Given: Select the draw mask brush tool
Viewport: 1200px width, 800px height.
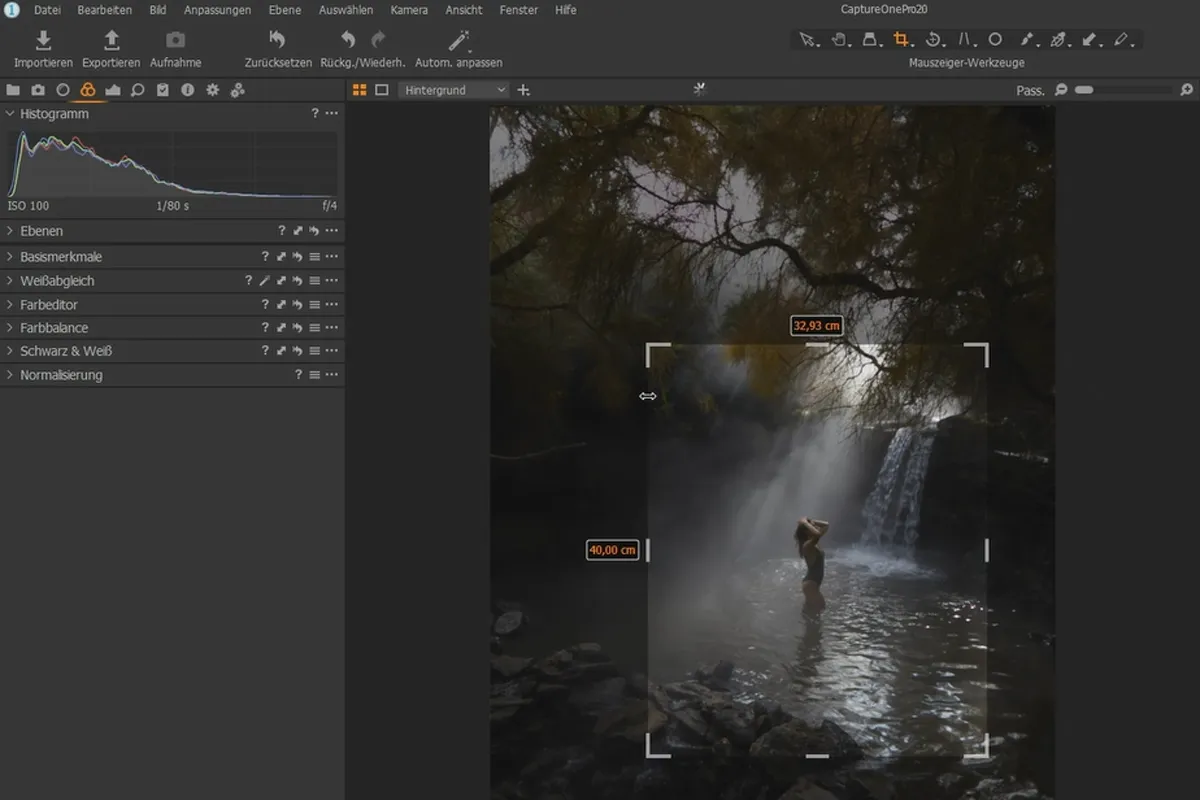Looking at the screenshot, I should [1027, 40].
